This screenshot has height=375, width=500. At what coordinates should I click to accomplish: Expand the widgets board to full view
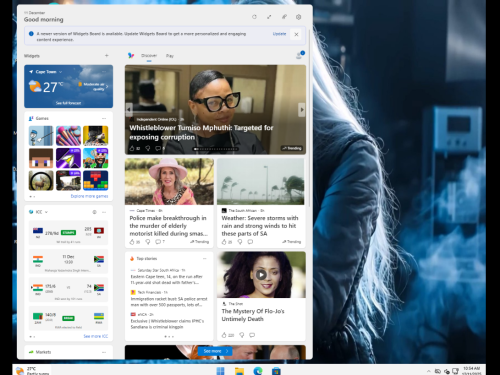pos(269,17)
